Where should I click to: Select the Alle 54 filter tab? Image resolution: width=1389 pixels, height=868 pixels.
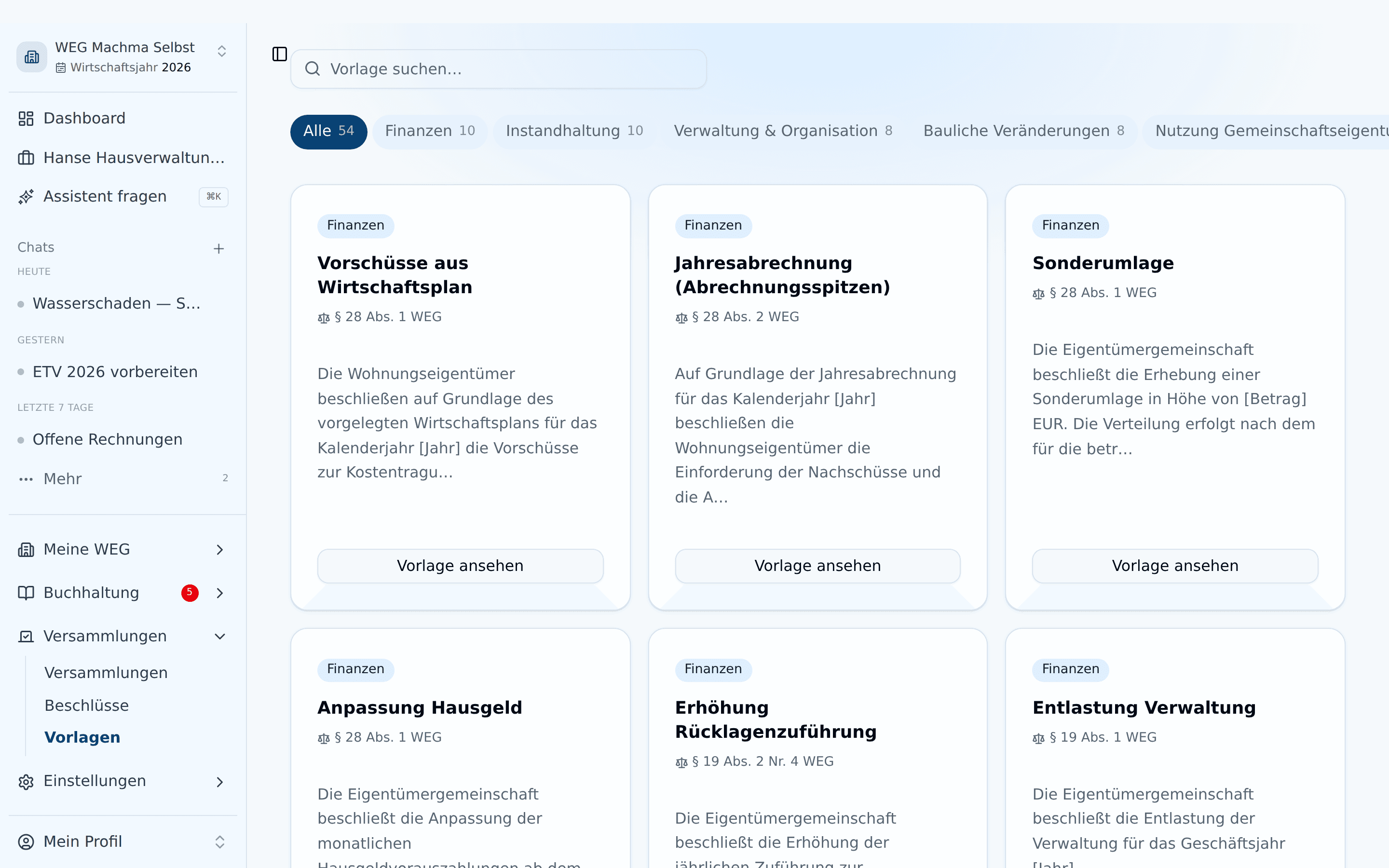click(x=328, y=132)
